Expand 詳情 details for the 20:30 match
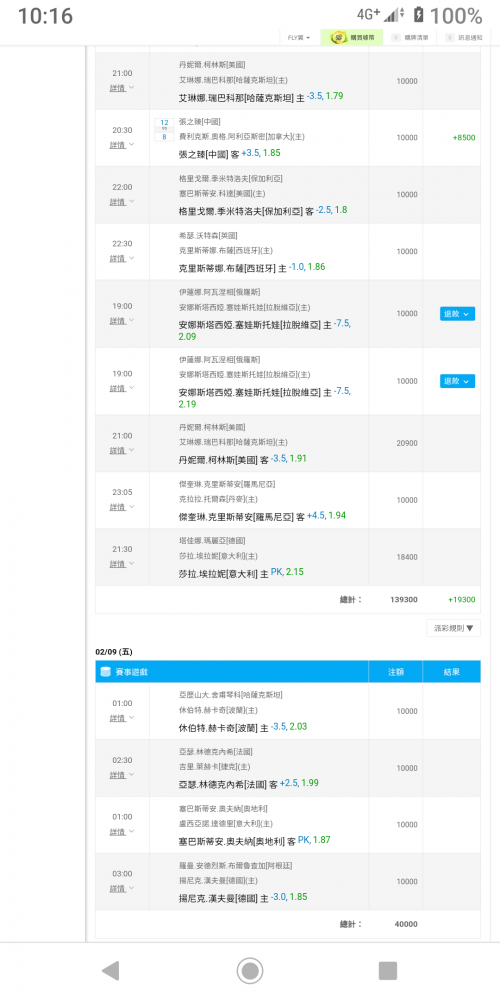Image resolution: width=500 pixels, height=1000 pixels. tap(122, 145)
